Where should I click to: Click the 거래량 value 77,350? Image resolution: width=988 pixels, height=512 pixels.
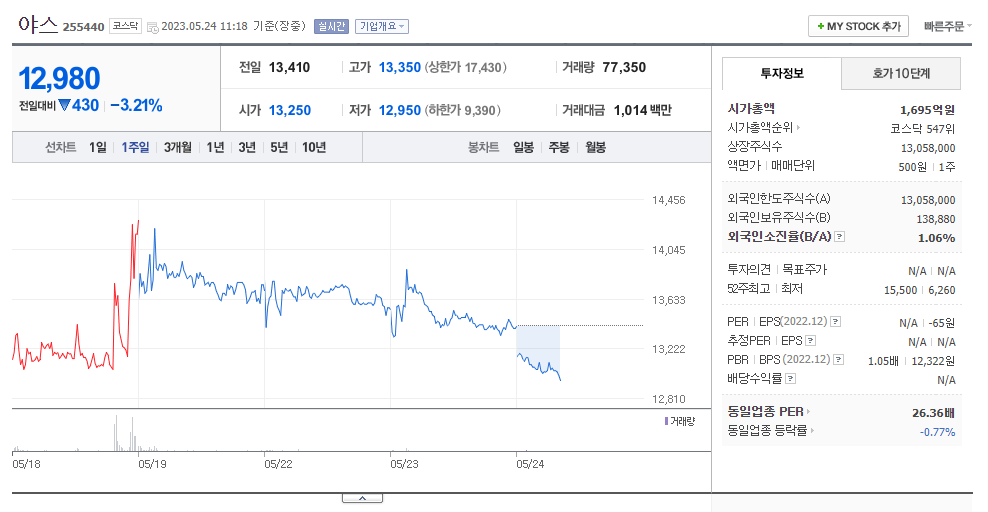pos(624,67)
